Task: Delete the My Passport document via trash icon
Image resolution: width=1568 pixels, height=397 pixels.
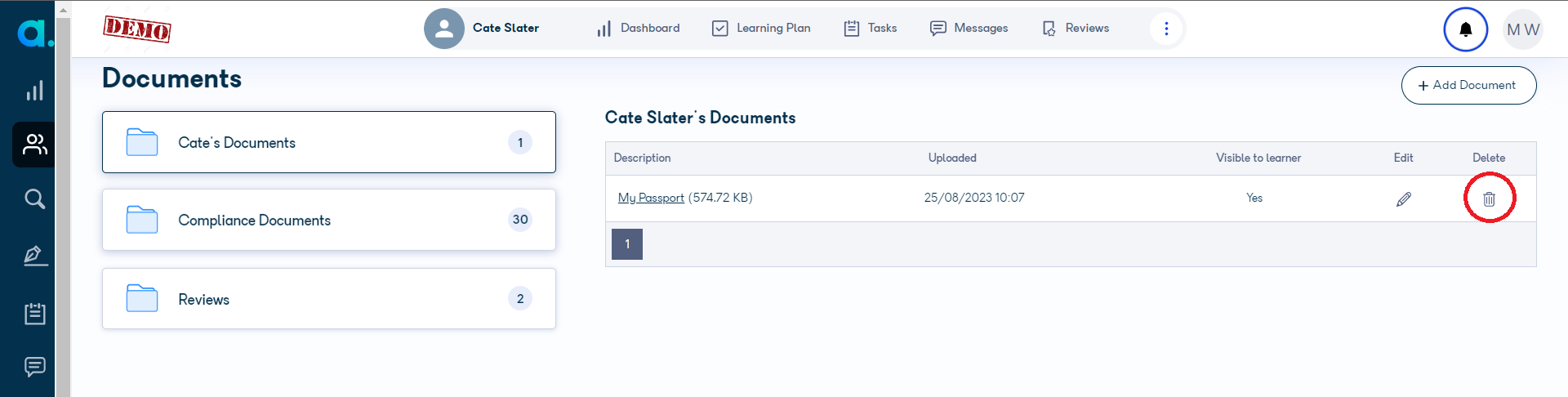Action: [1489, 198]
